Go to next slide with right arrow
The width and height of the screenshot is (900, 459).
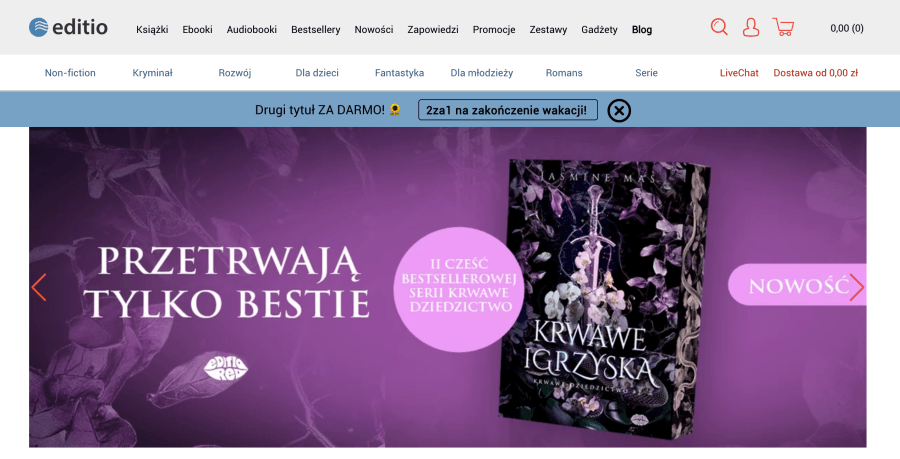pos(856,287)
